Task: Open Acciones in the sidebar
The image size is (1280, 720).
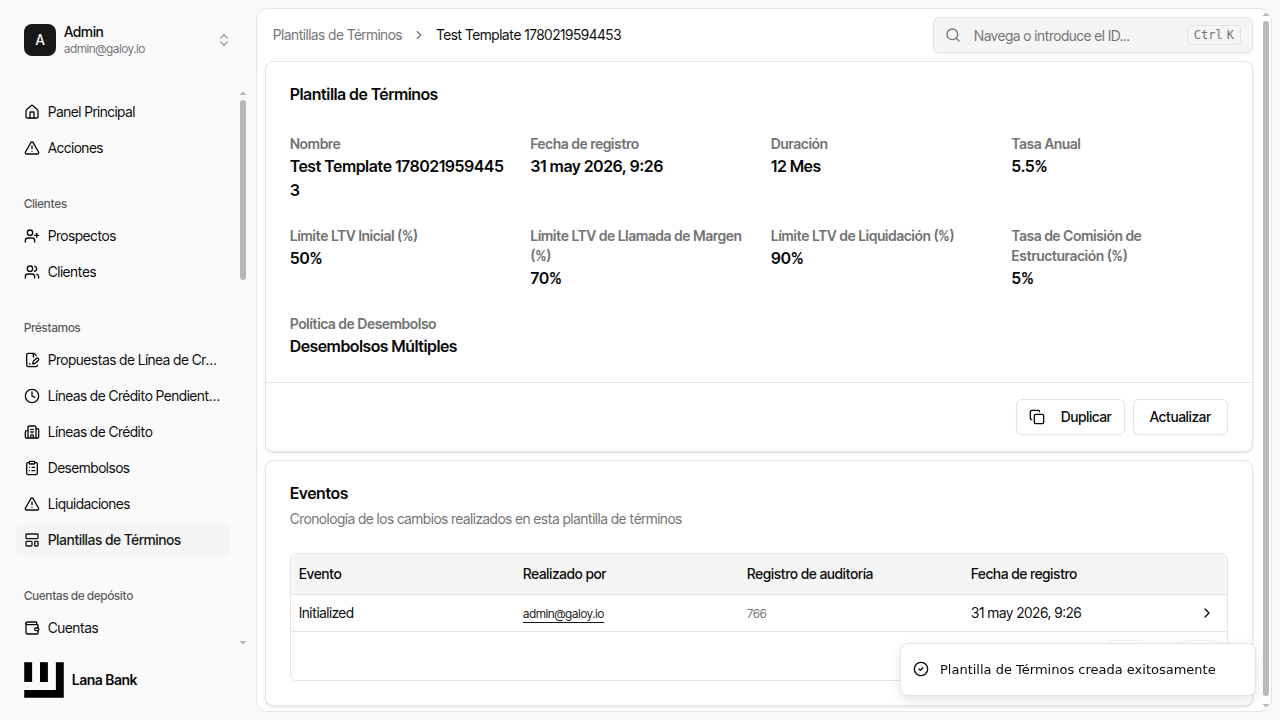Action: pyautogui.click(x=123, y=148)
